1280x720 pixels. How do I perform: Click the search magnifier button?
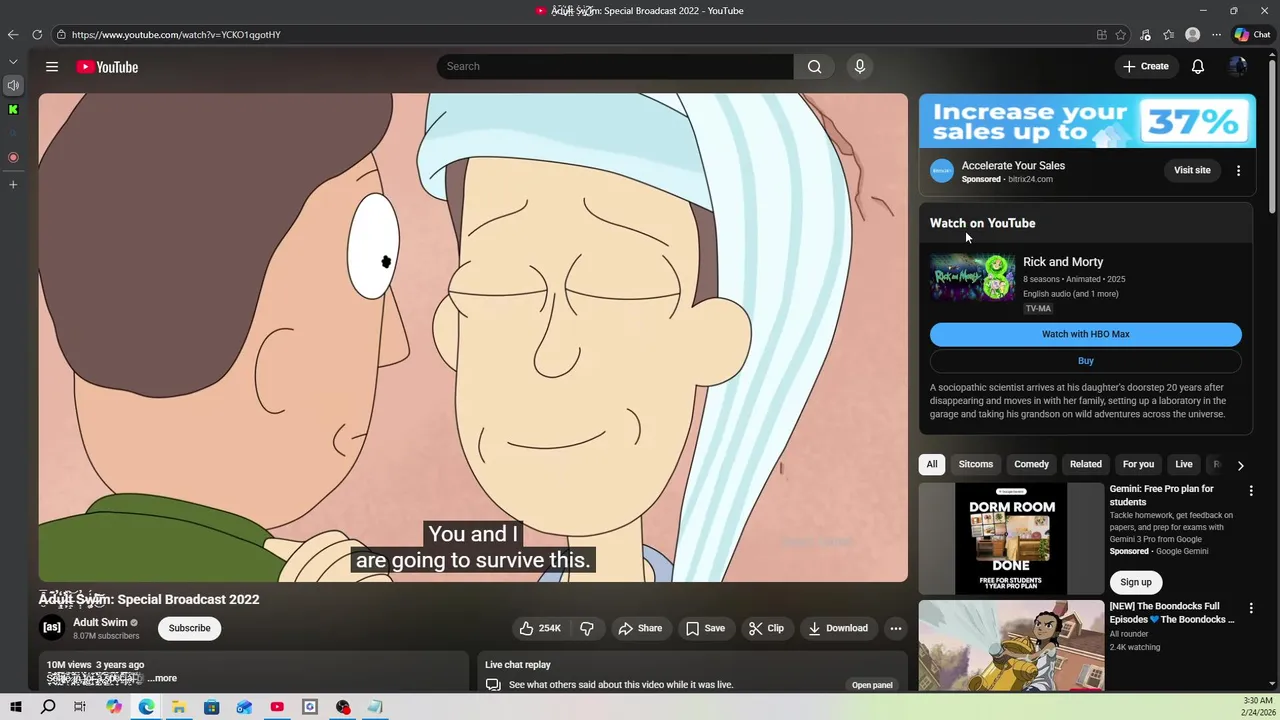click(815, 66)
